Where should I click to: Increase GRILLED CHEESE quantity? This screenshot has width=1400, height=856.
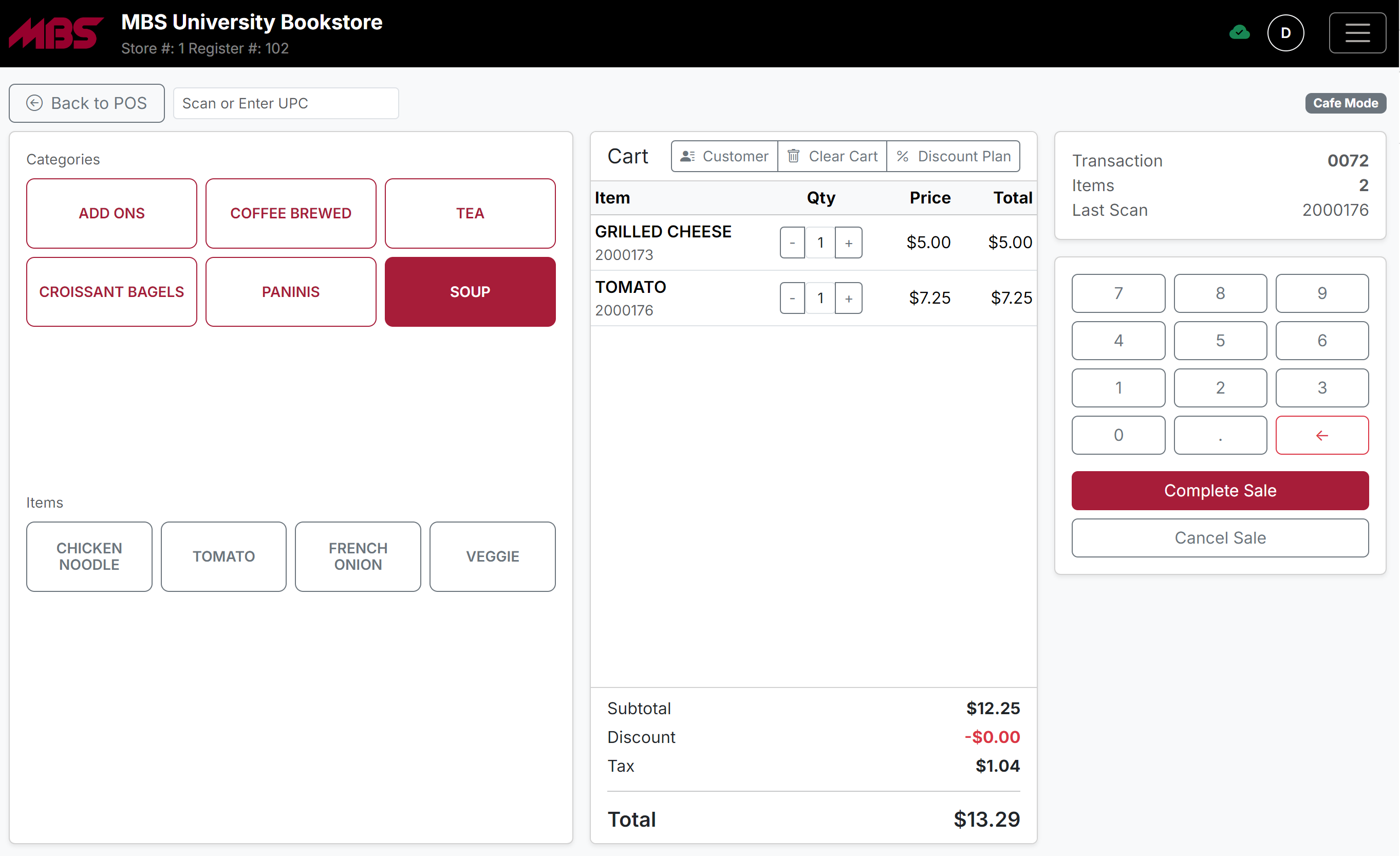849,243
